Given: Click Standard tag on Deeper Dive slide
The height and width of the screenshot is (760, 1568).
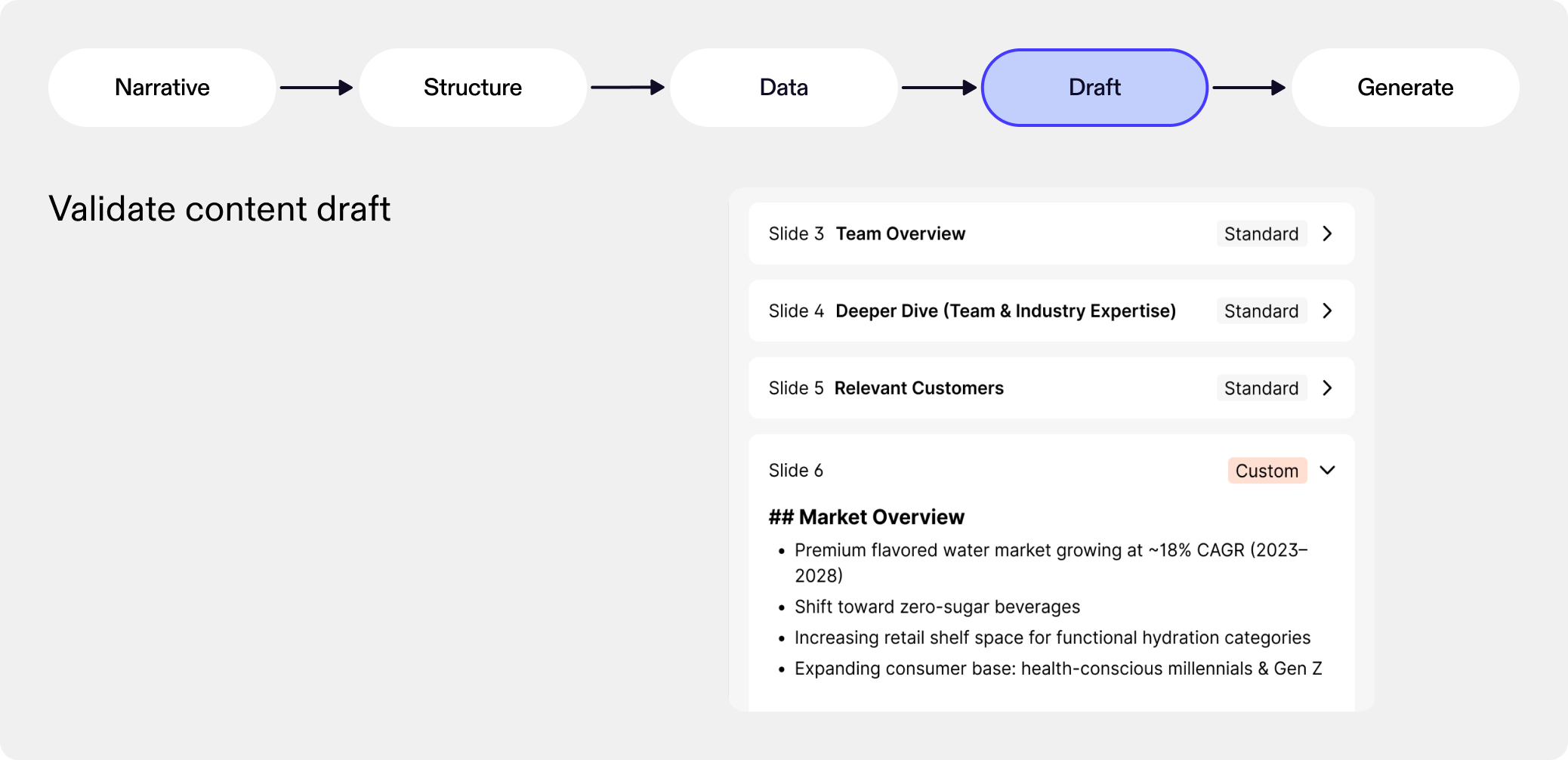Looking at the screenshot, I should [1261, 311].
